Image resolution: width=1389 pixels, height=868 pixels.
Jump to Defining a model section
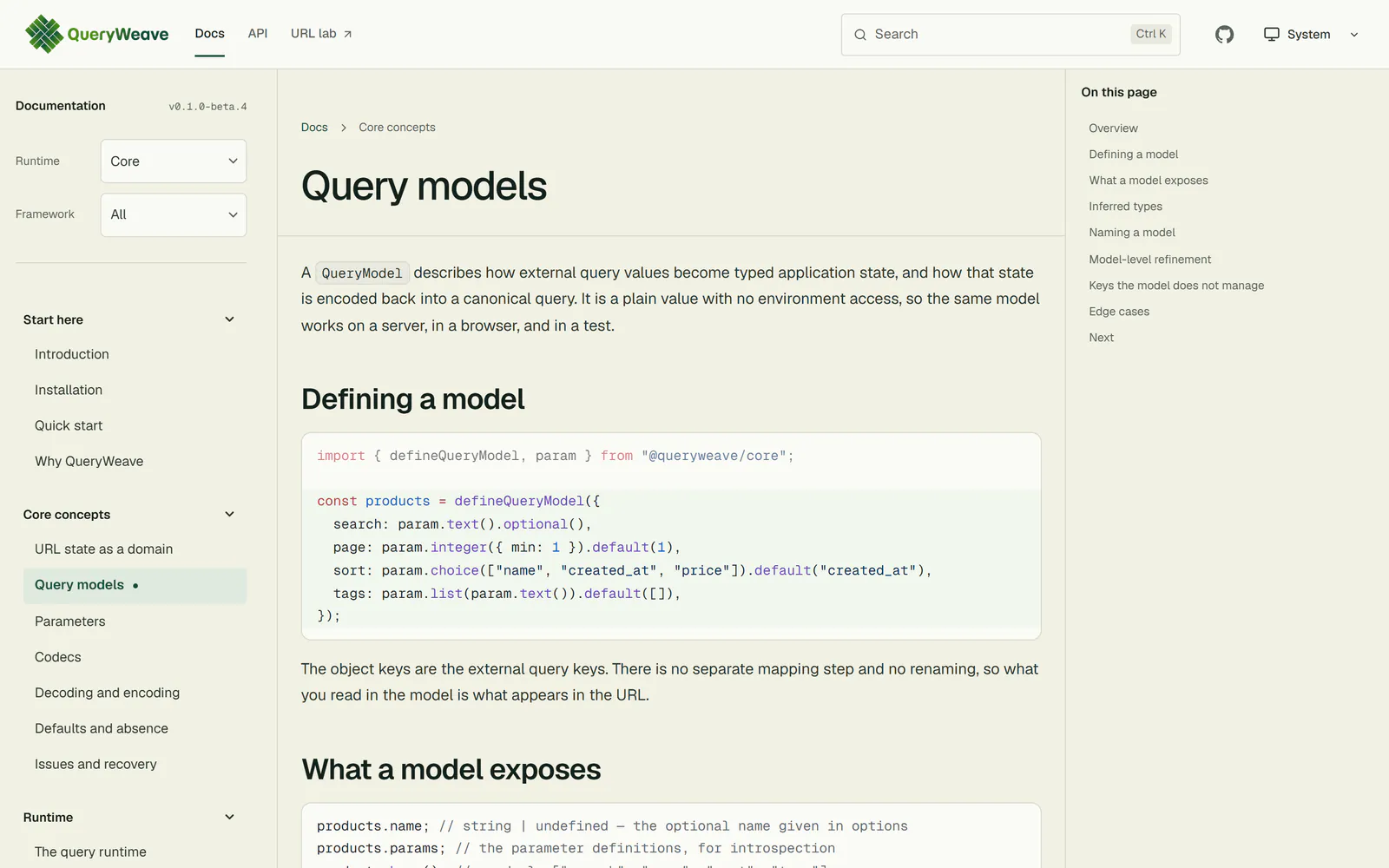point(1134,154)
